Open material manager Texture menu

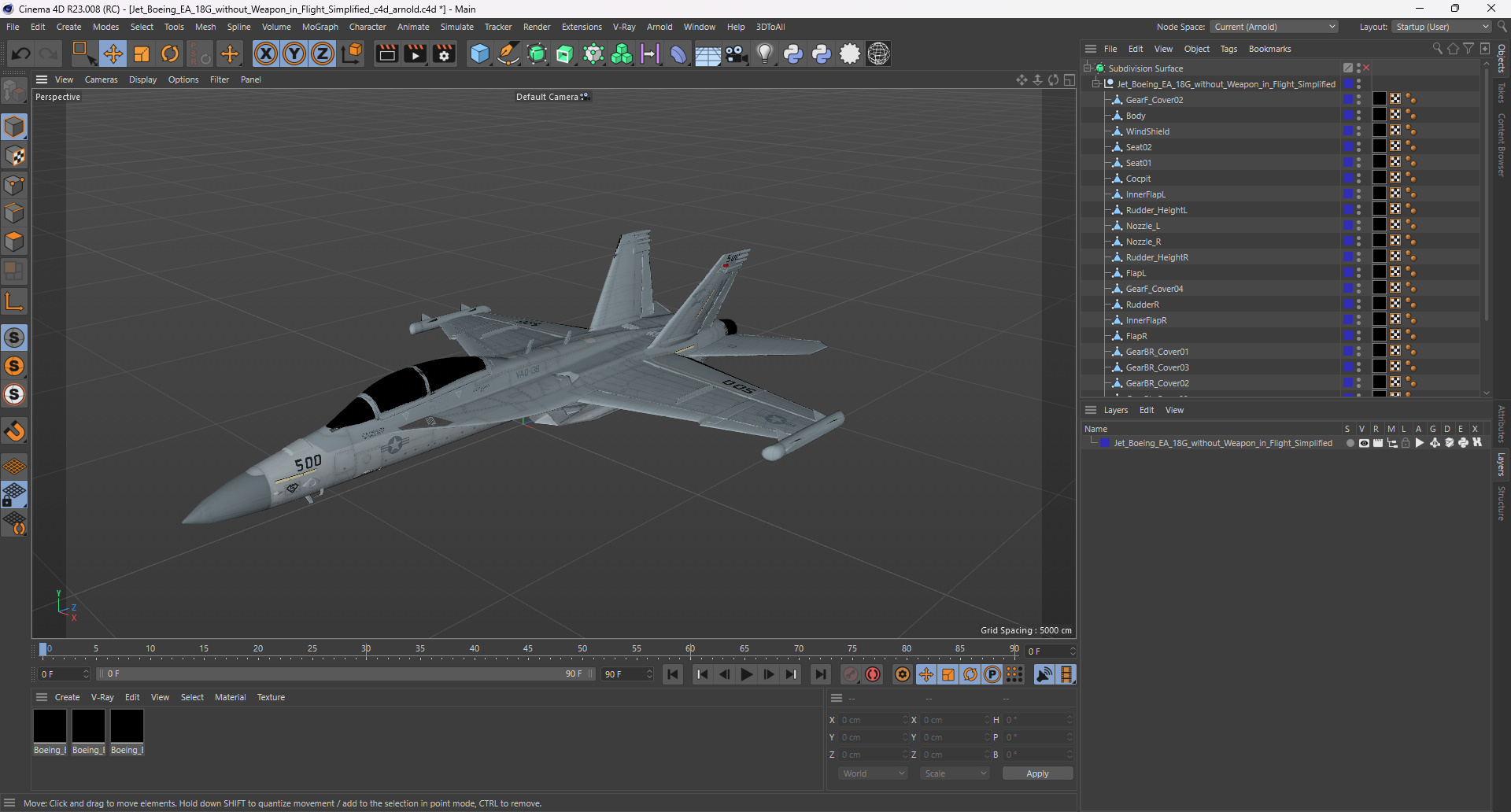click(x=271, y=697)
